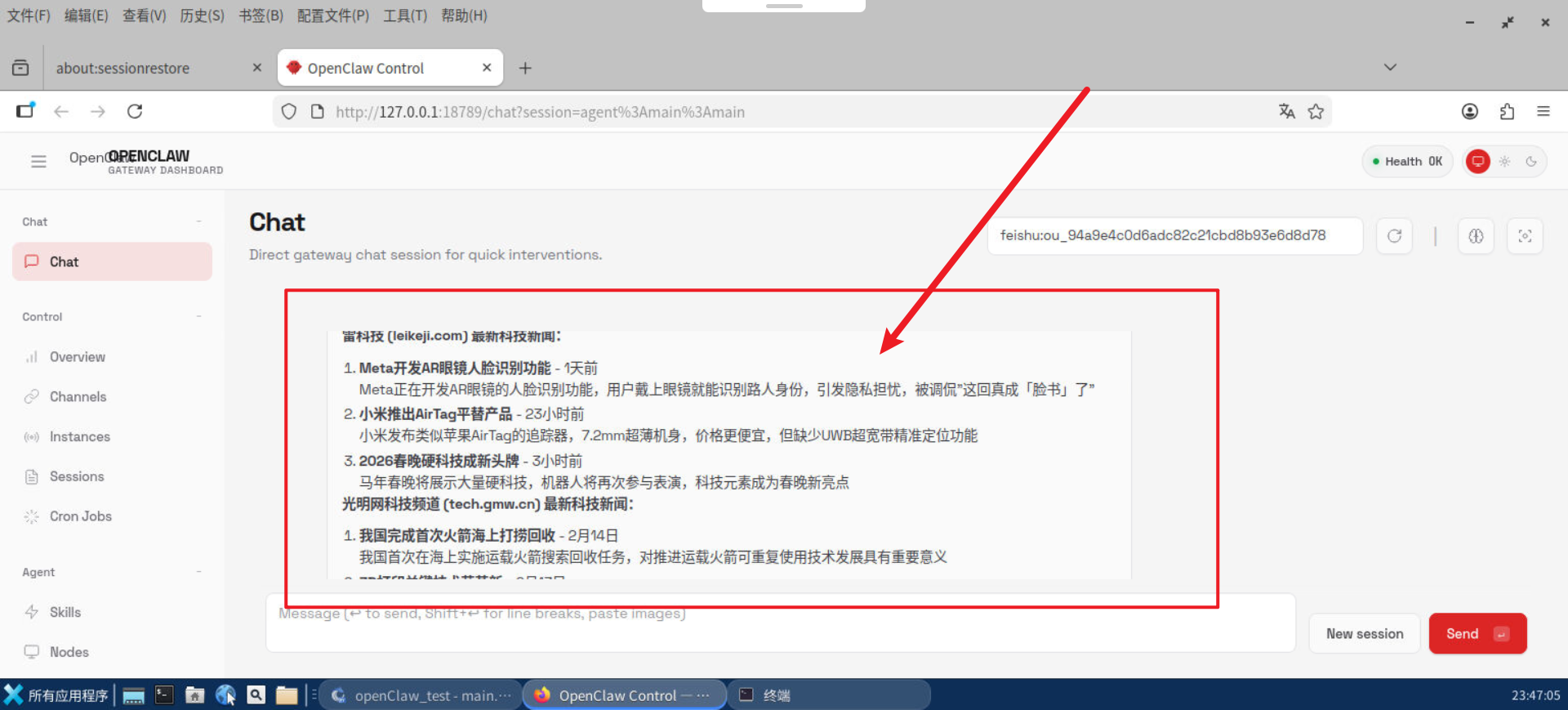Open the Firefox hamburger application menu
Screen dimensions: 1568x710
coord(1543,111)
